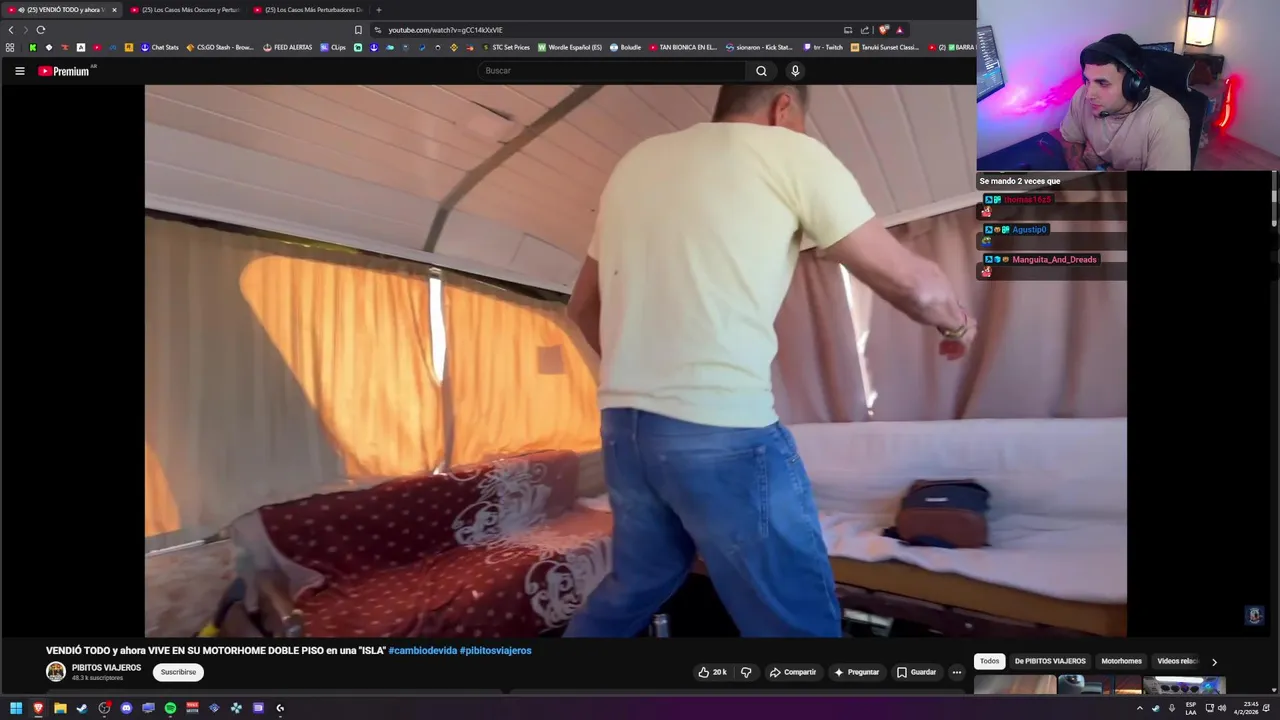This screenshot has height=720, width=1280.
Task: Select the 'Videos relacionados' filter chip
Action: [x=1177, y=661]
